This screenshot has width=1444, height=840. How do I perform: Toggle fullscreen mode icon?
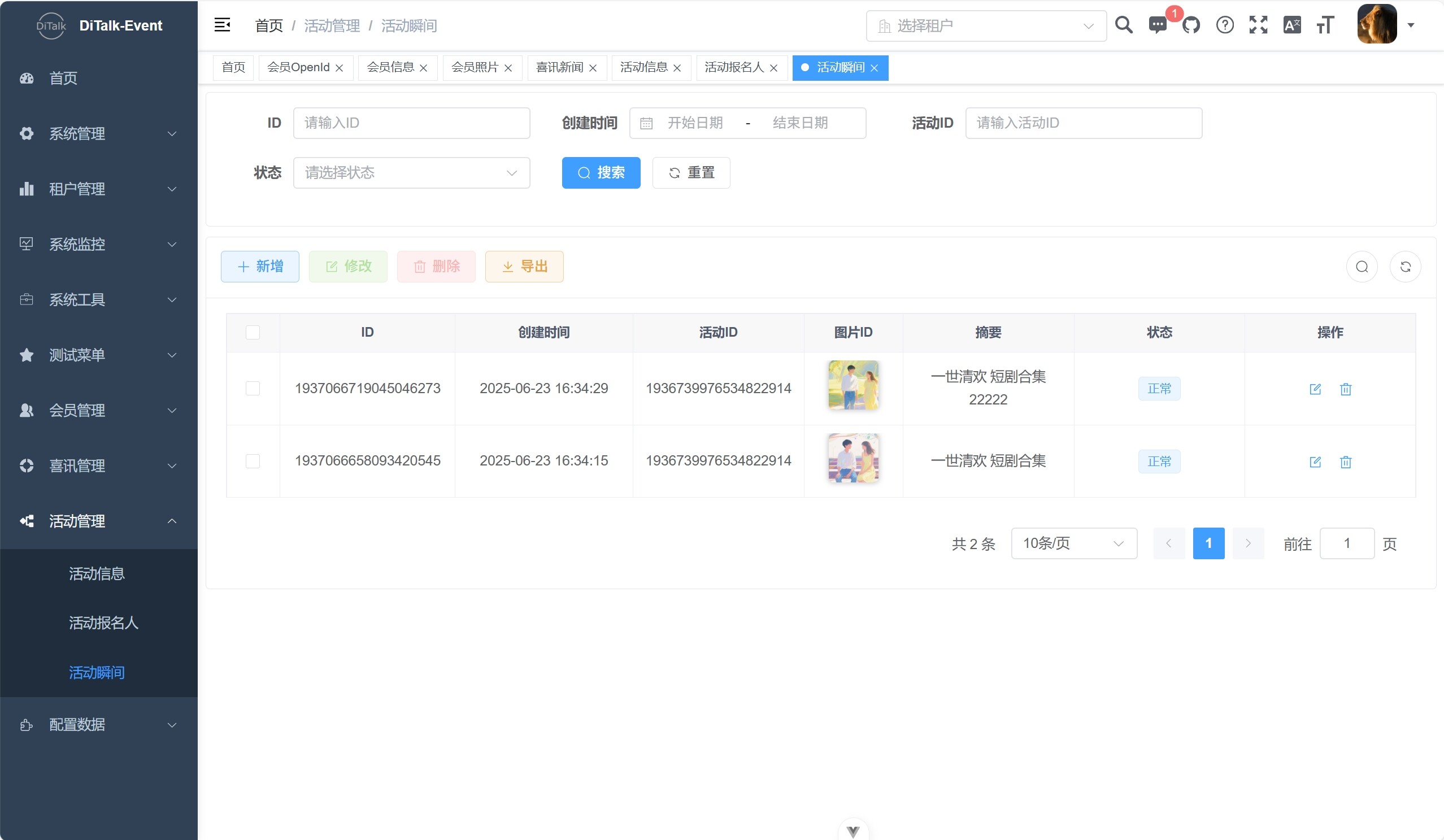pyautogui.click(x=1258, y=25)
